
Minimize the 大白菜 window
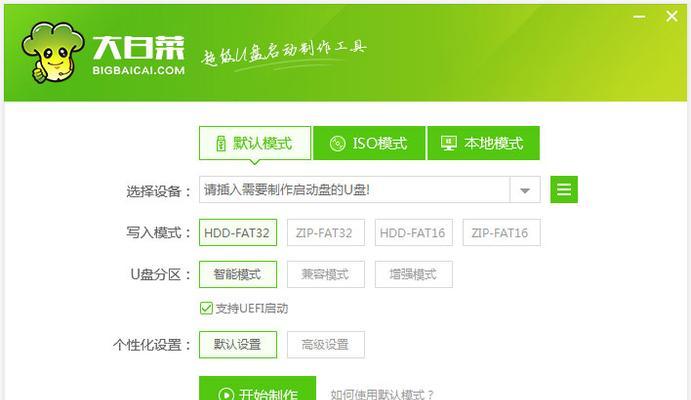click(x=639, y=17)
